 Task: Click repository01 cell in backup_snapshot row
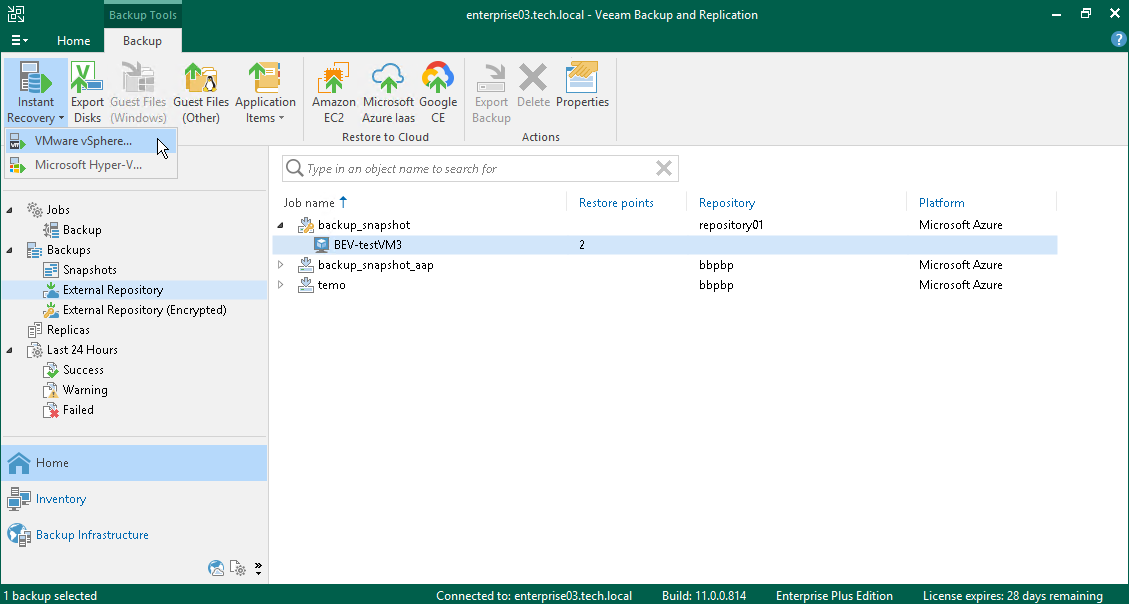(731, 225)
